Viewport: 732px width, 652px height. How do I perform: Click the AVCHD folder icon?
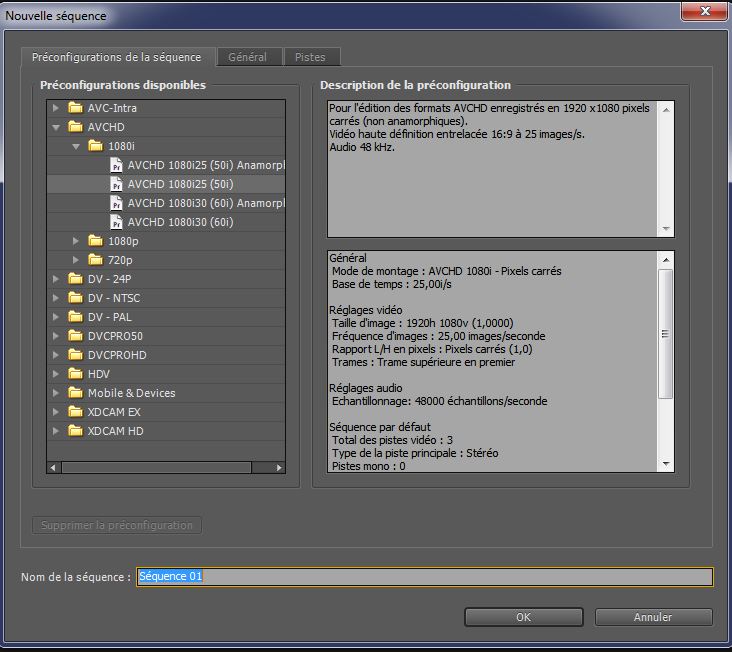[x=75, y=127]
